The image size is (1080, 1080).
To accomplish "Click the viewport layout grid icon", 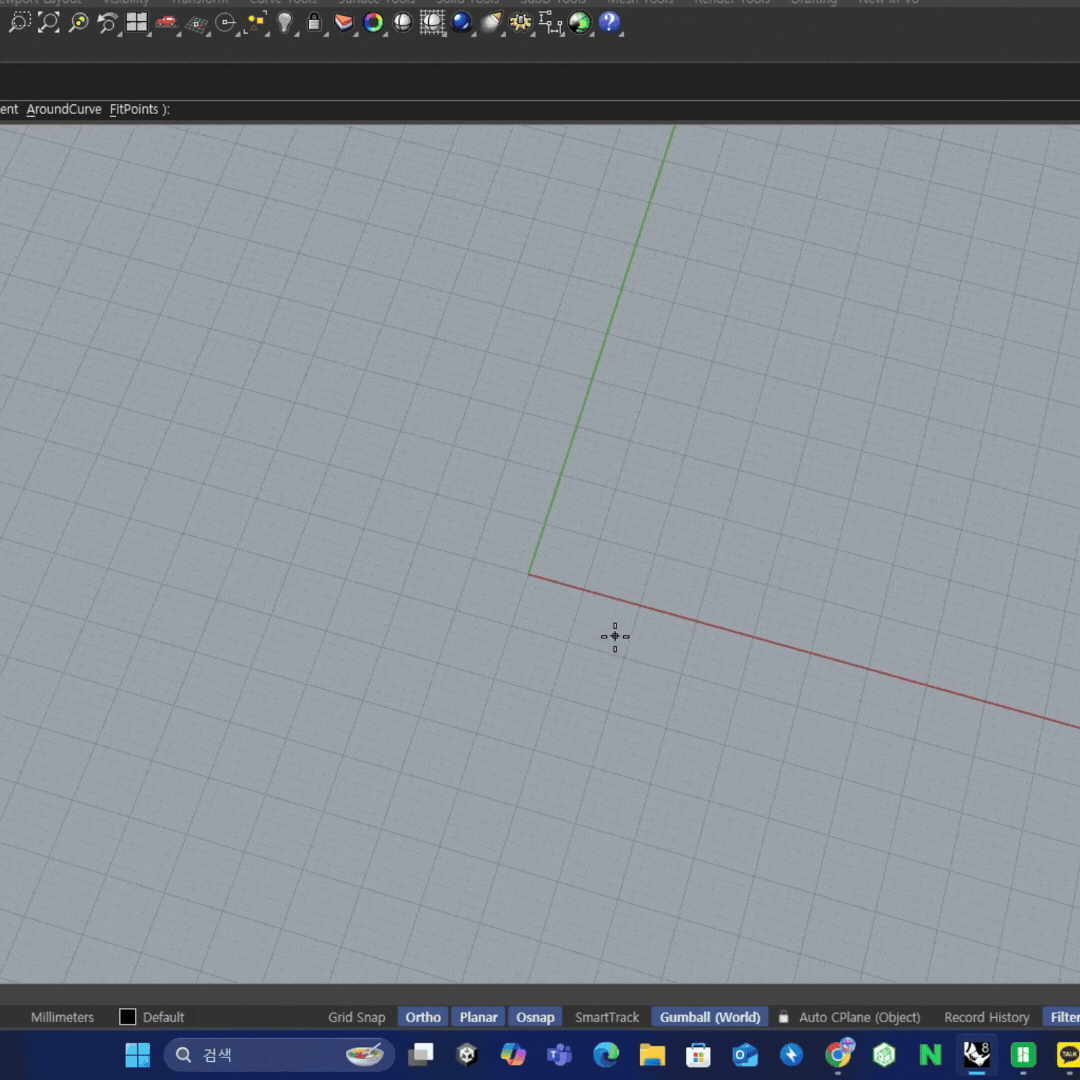I will [x=136, y=23].
